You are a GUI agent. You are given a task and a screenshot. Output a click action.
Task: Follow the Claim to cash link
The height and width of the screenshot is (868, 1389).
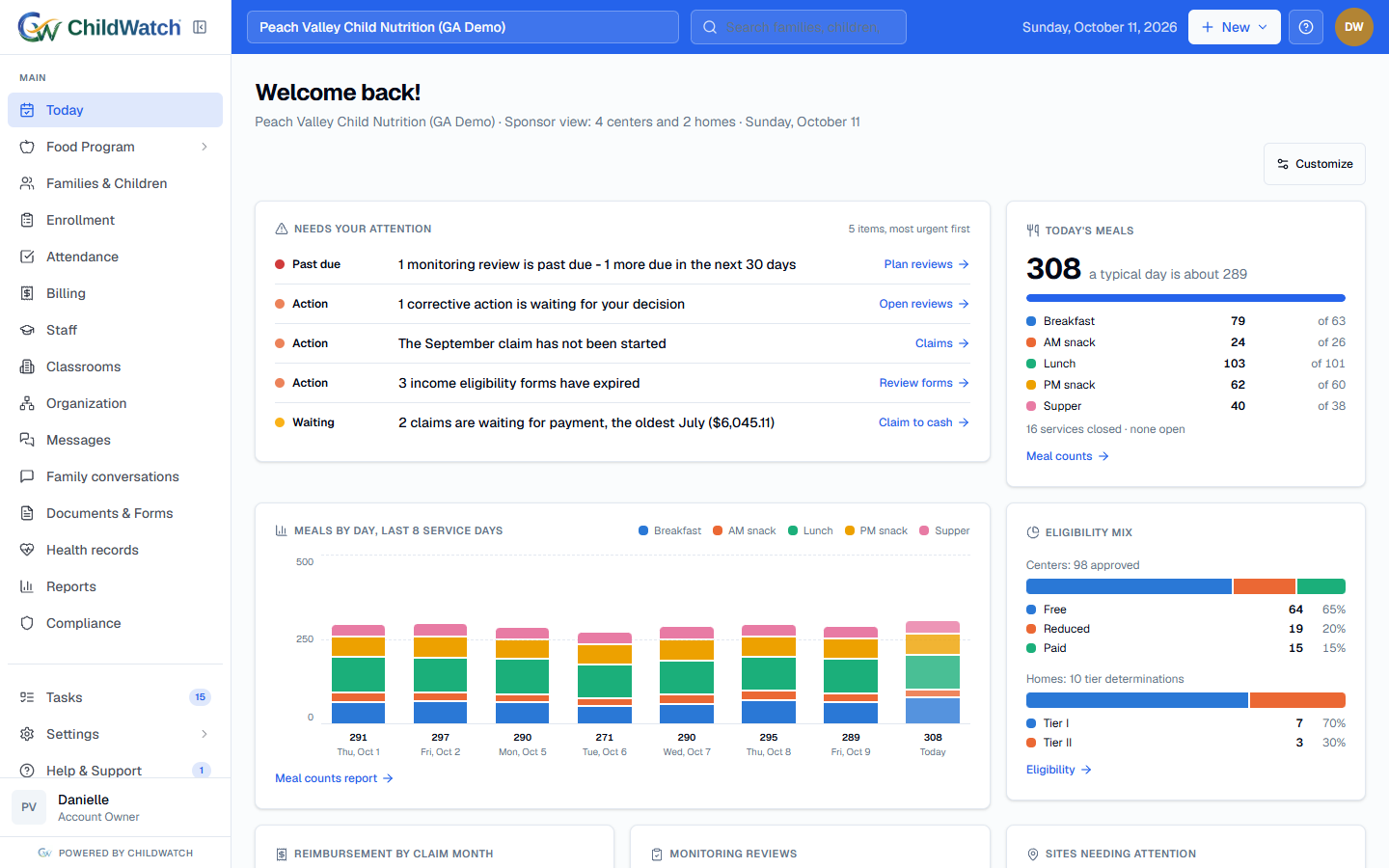(924, 422)
